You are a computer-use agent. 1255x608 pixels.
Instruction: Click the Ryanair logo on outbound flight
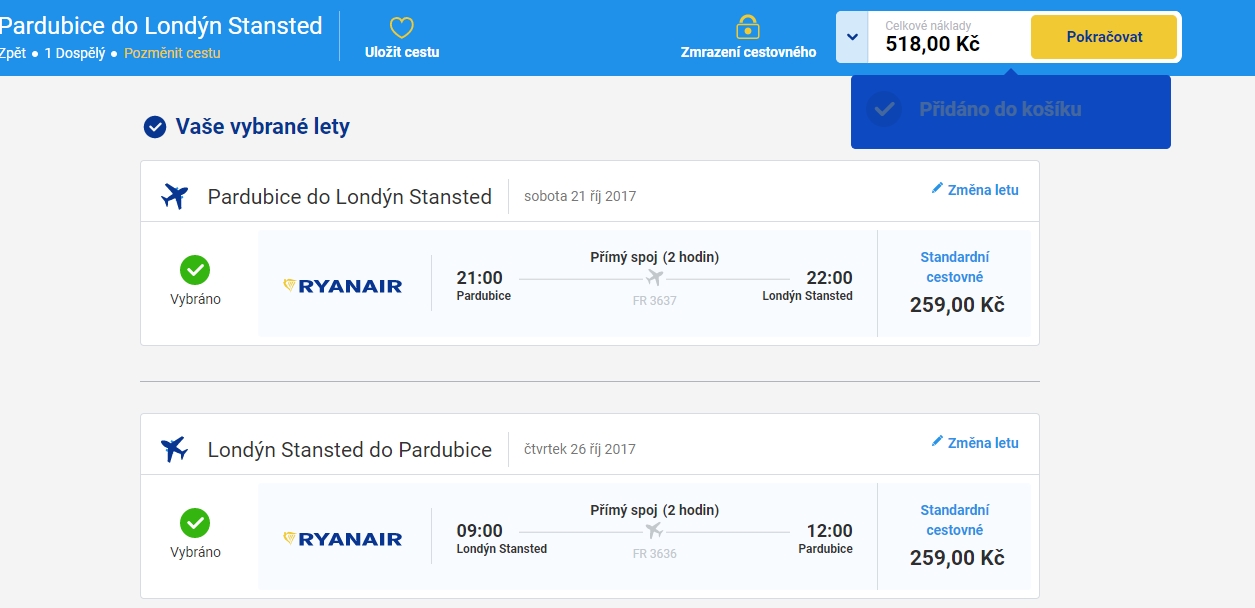pos(343,286)
